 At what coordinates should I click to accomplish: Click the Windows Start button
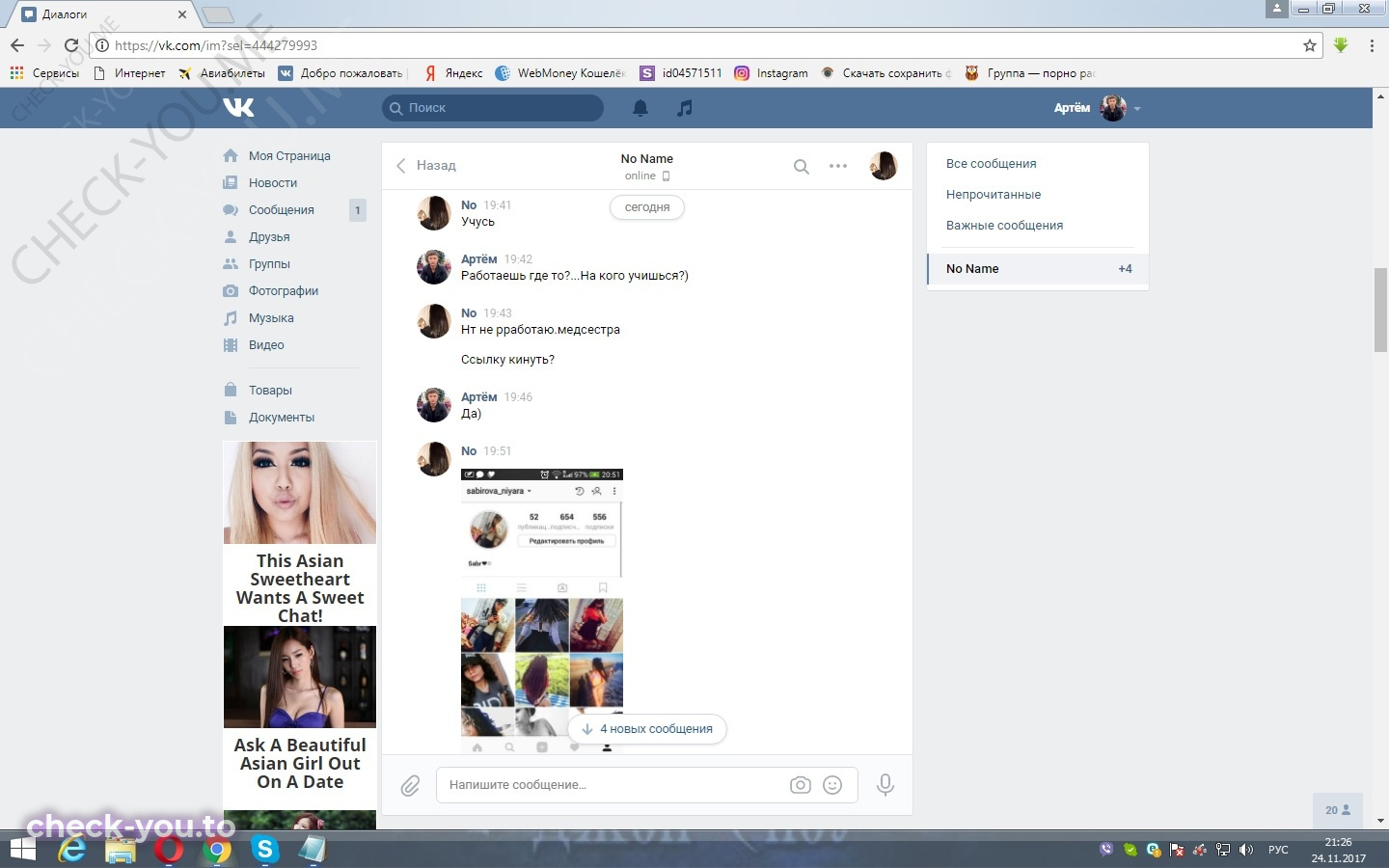[22, 850]
